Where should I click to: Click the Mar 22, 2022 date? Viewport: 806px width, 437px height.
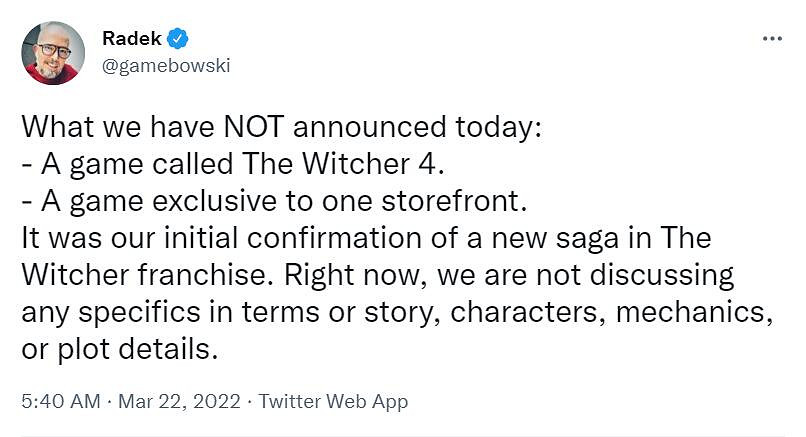point(178,401)
